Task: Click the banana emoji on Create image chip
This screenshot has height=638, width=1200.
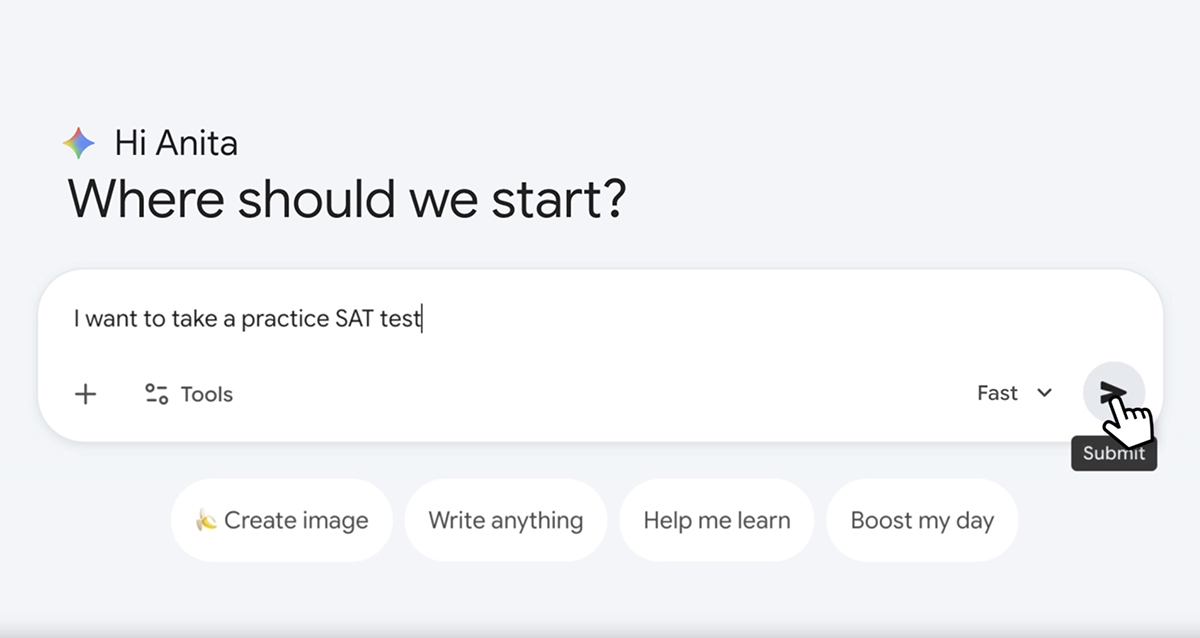Action: pos(204,520)
